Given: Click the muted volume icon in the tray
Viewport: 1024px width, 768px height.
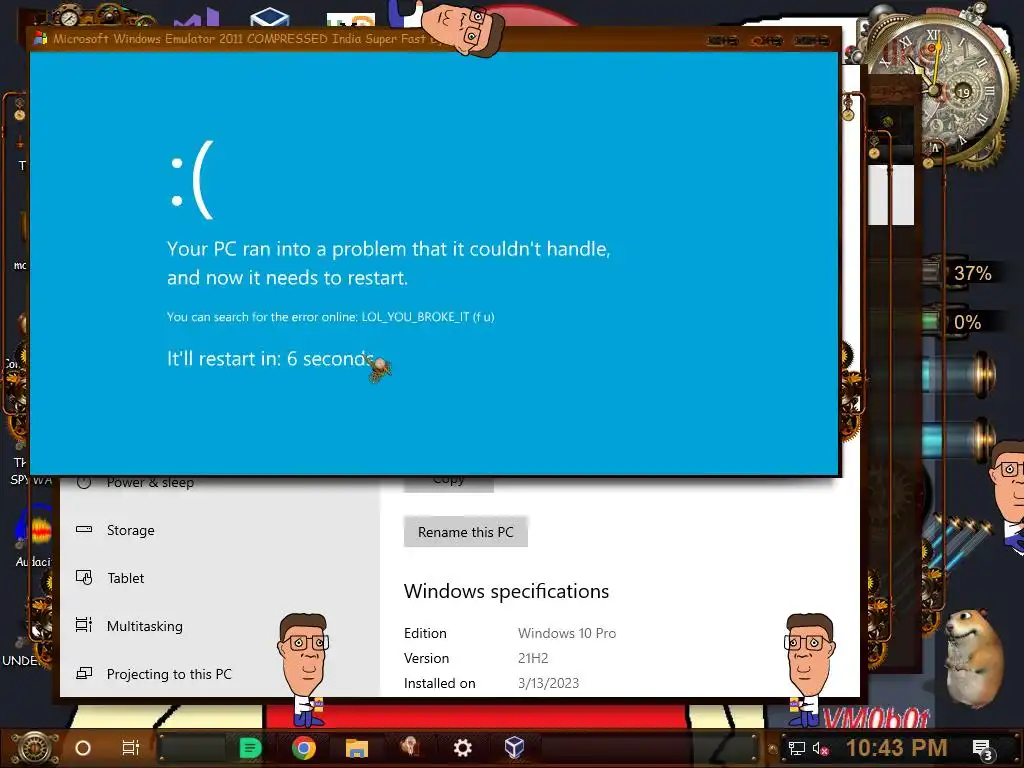Looking at the screenshot, I should click(821, 748).
